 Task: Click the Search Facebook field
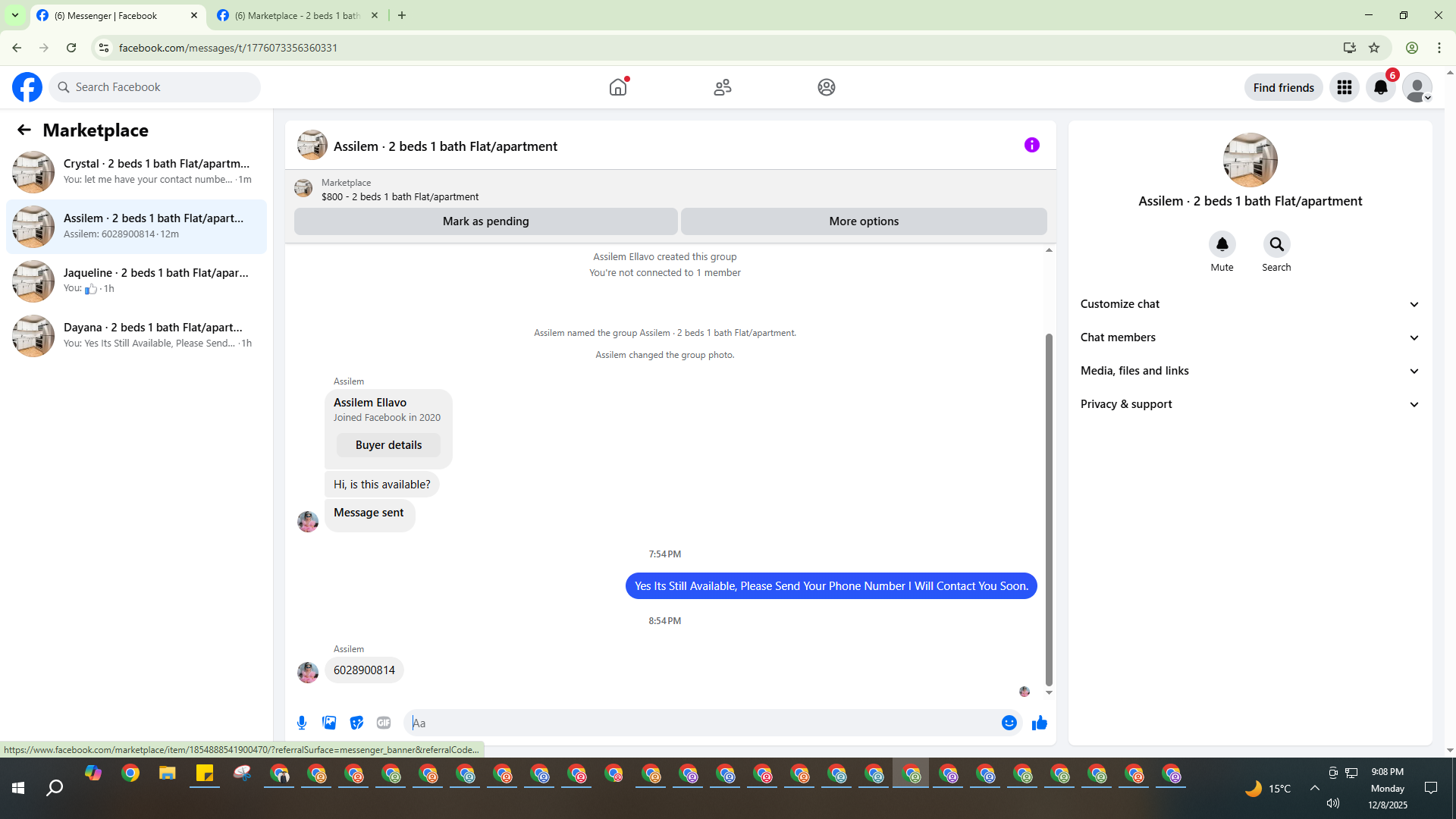(155, 87)
